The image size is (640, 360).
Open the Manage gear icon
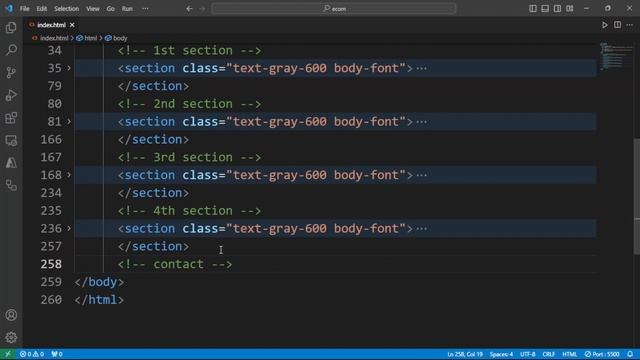pos(11,337)
